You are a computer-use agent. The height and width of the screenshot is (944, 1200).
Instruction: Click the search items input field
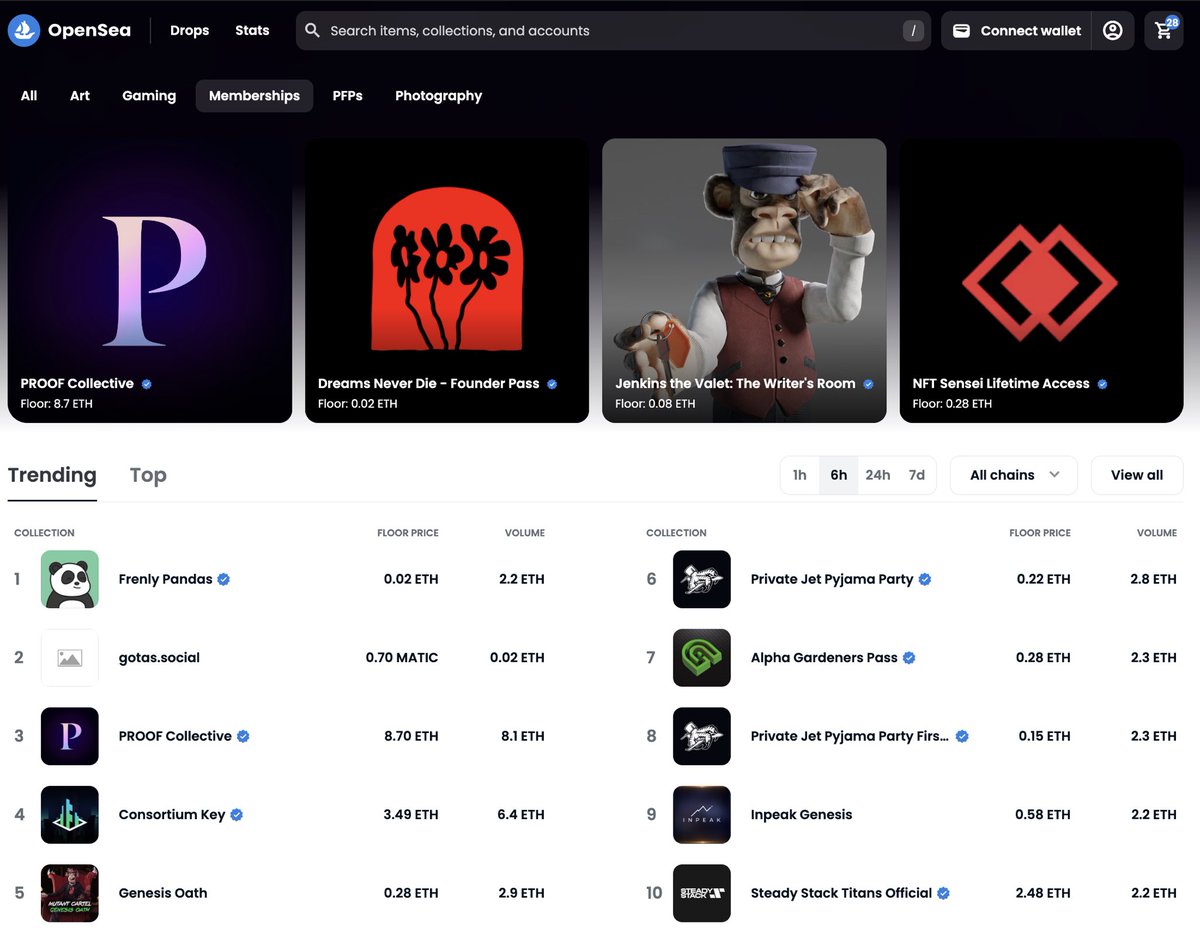(613, 31)
